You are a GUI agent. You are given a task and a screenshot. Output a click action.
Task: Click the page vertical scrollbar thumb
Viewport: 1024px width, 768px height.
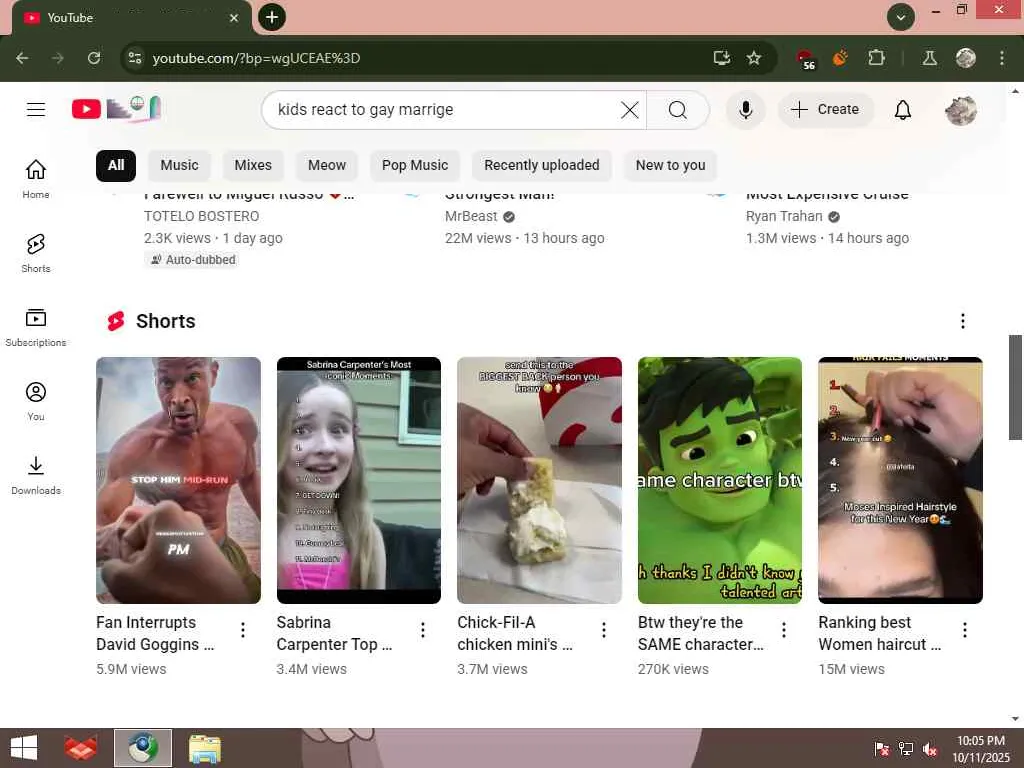[1015, 387]
